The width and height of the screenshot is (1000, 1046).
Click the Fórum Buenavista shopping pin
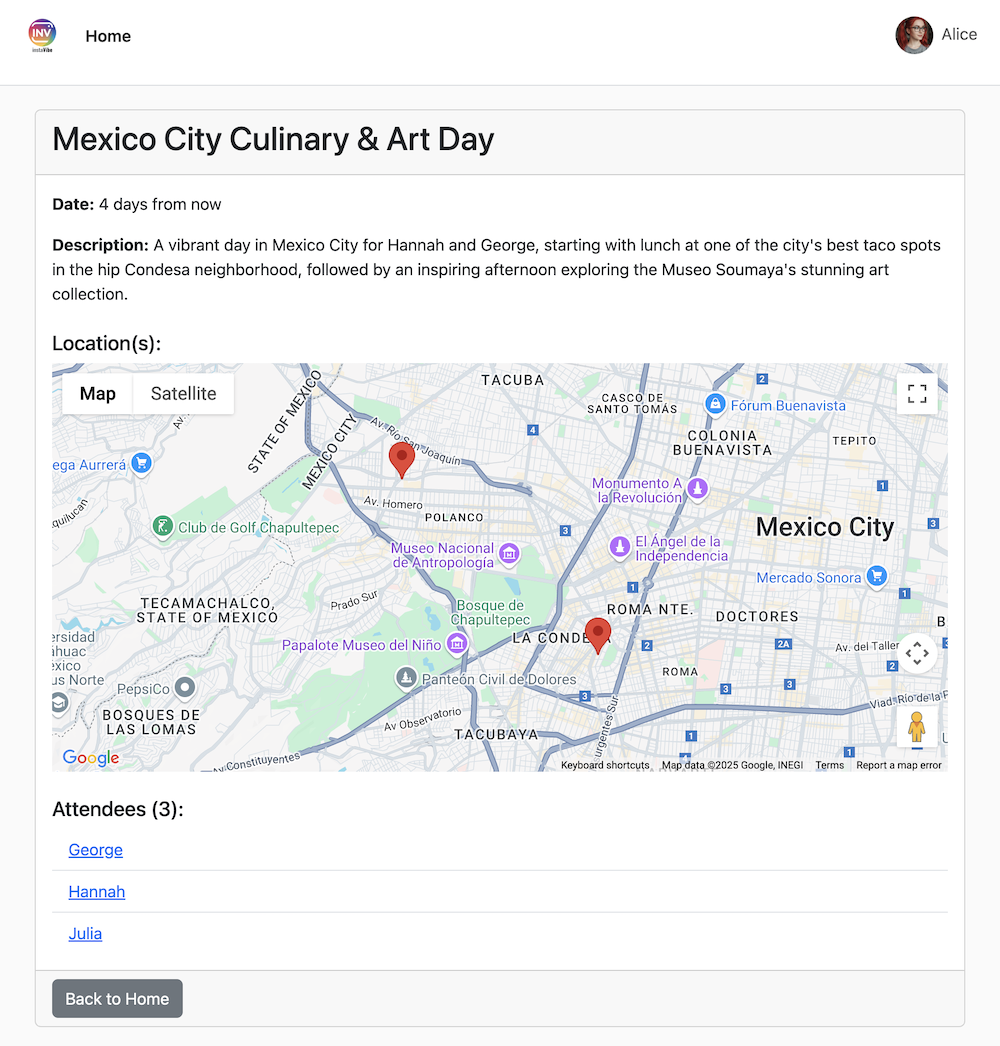715,404
